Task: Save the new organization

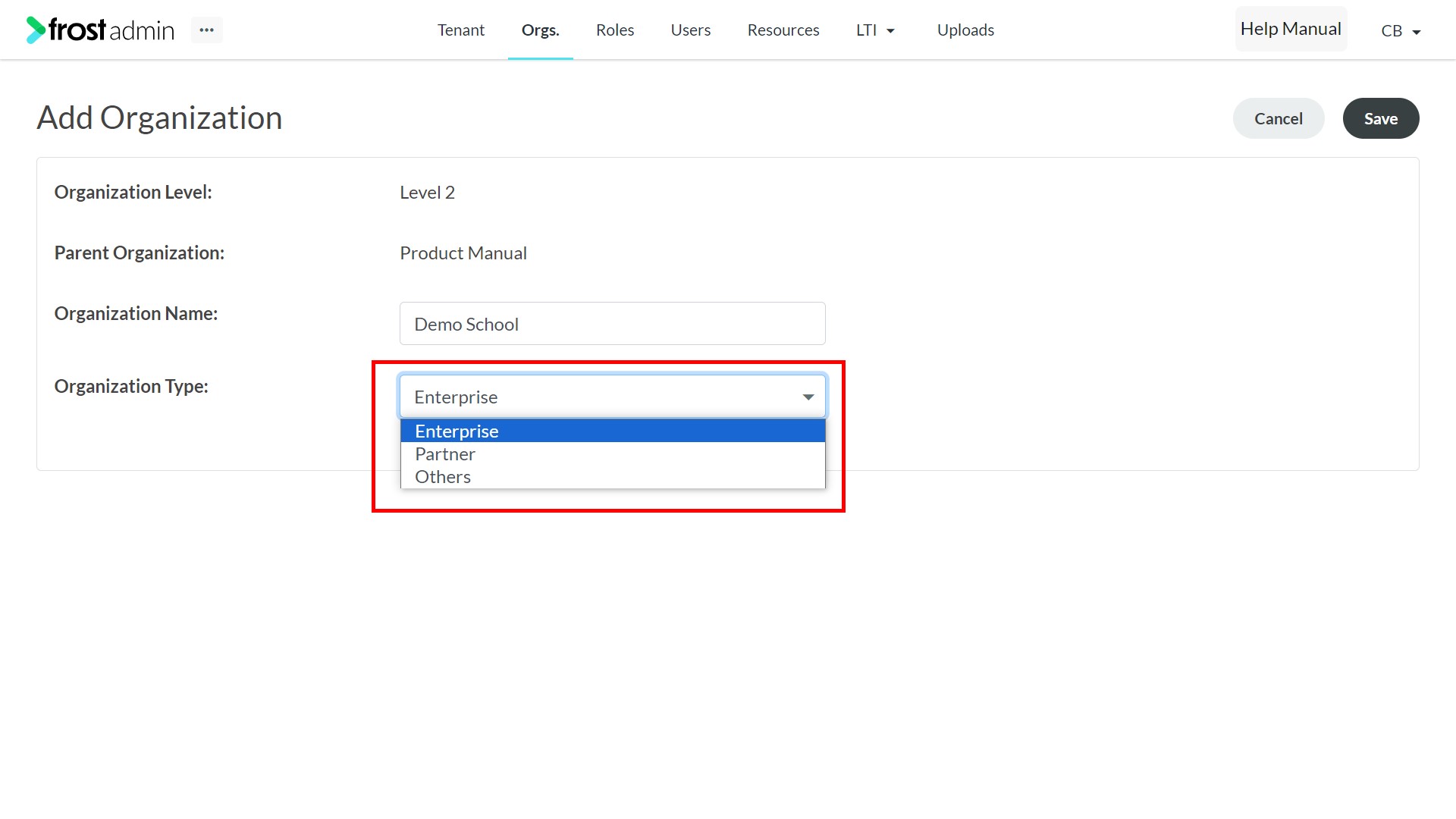Action: coord(1380,118)
